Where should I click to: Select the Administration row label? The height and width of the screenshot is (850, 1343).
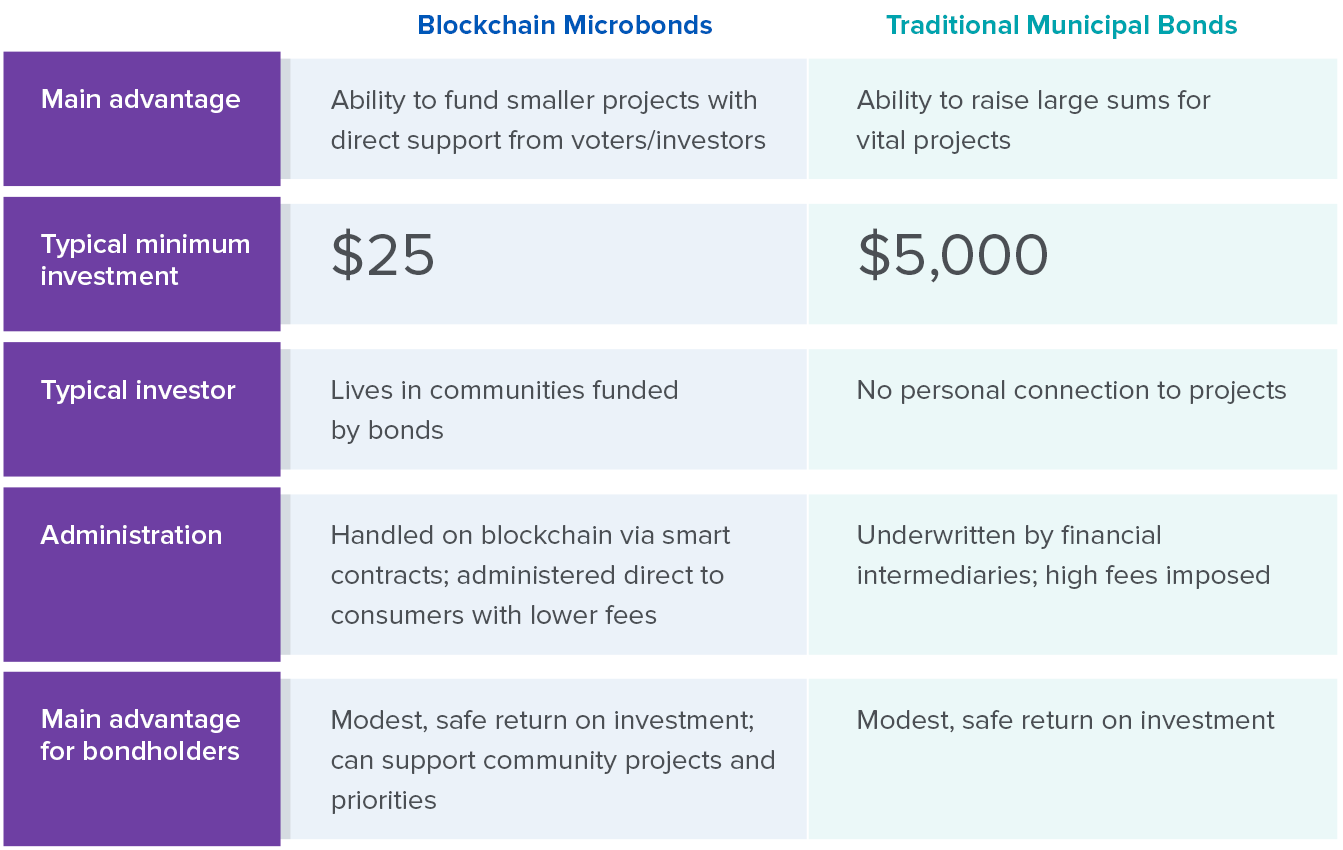pos(131,535)
